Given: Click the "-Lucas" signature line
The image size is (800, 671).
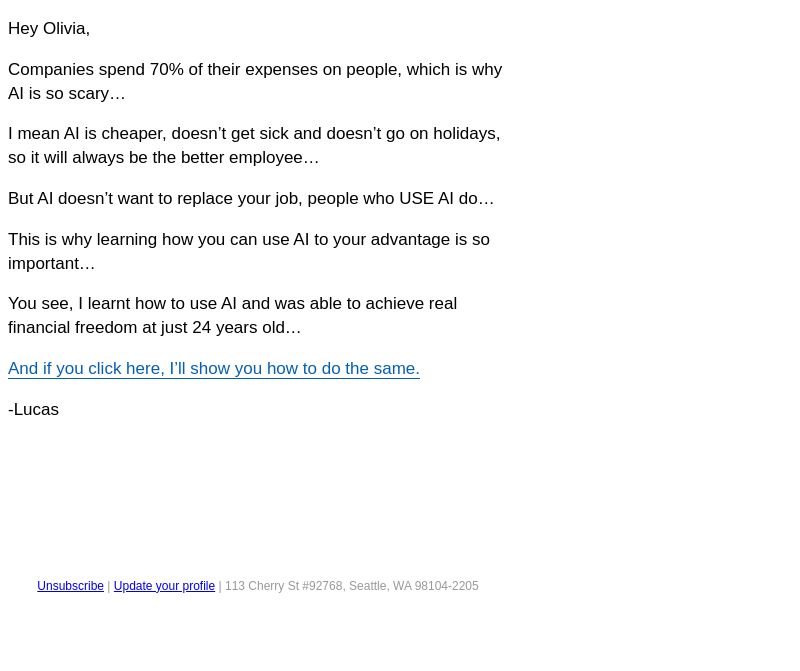Looking at the screenshot, I should (34, 409).
